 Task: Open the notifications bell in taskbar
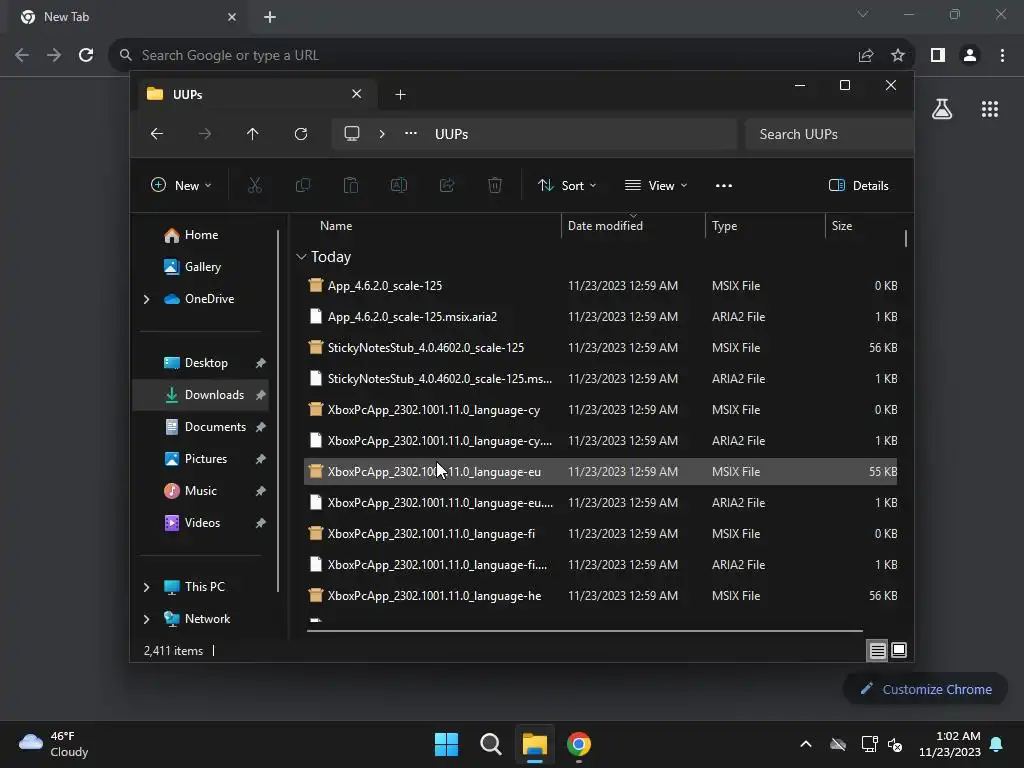[x=997, y=744]
